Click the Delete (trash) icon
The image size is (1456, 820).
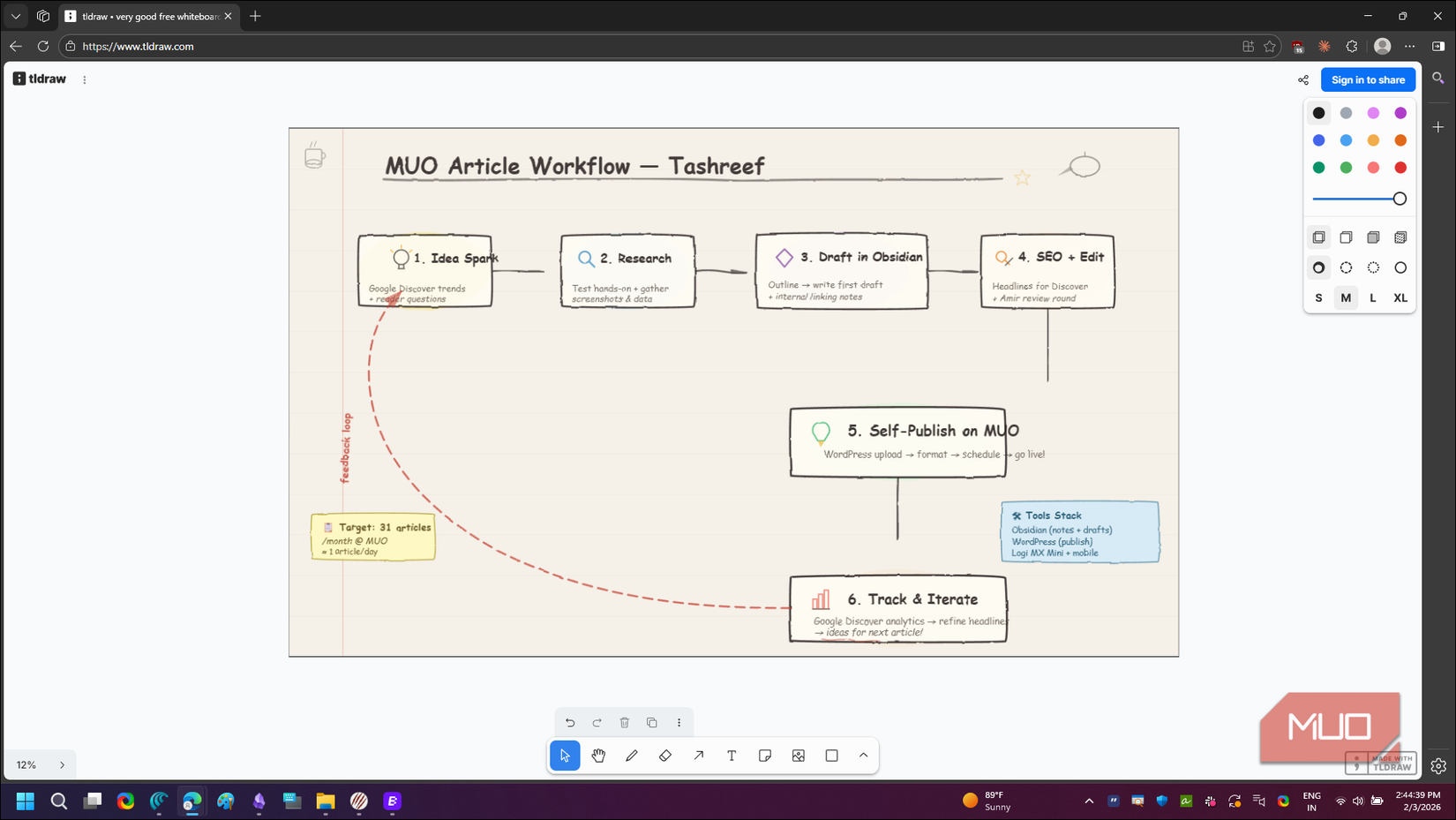coord(625,722)
